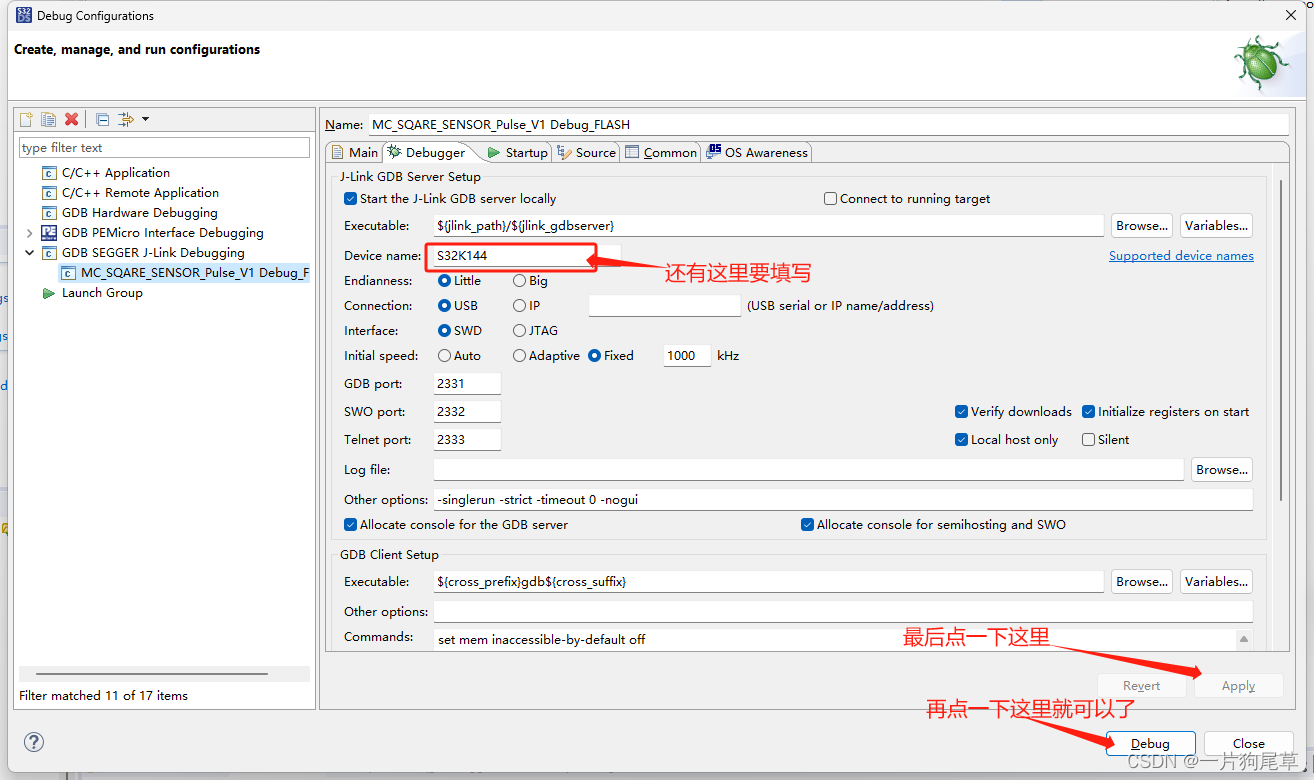Click the bug icon on Debugger tab
The height and width of the screenshot is (780, 1314).
pos(395,152)
